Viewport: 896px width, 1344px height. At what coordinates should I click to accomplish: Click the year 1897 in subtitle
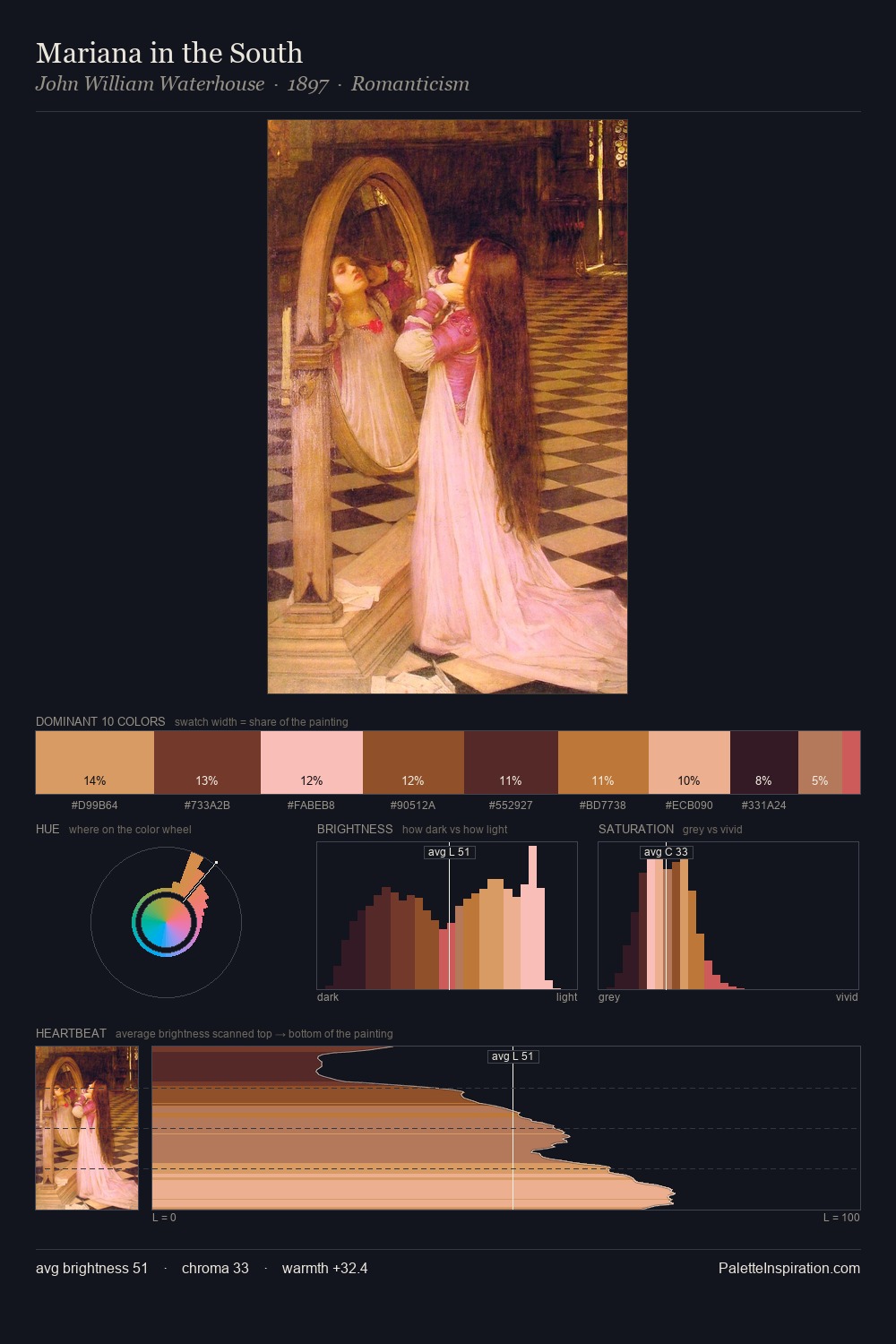[x=308, y=84]
